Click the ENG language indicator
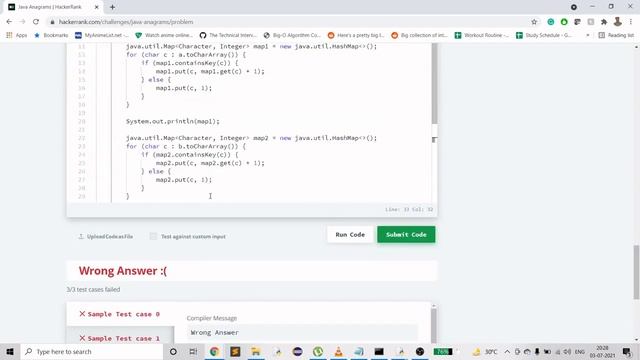 pos(580,351)
